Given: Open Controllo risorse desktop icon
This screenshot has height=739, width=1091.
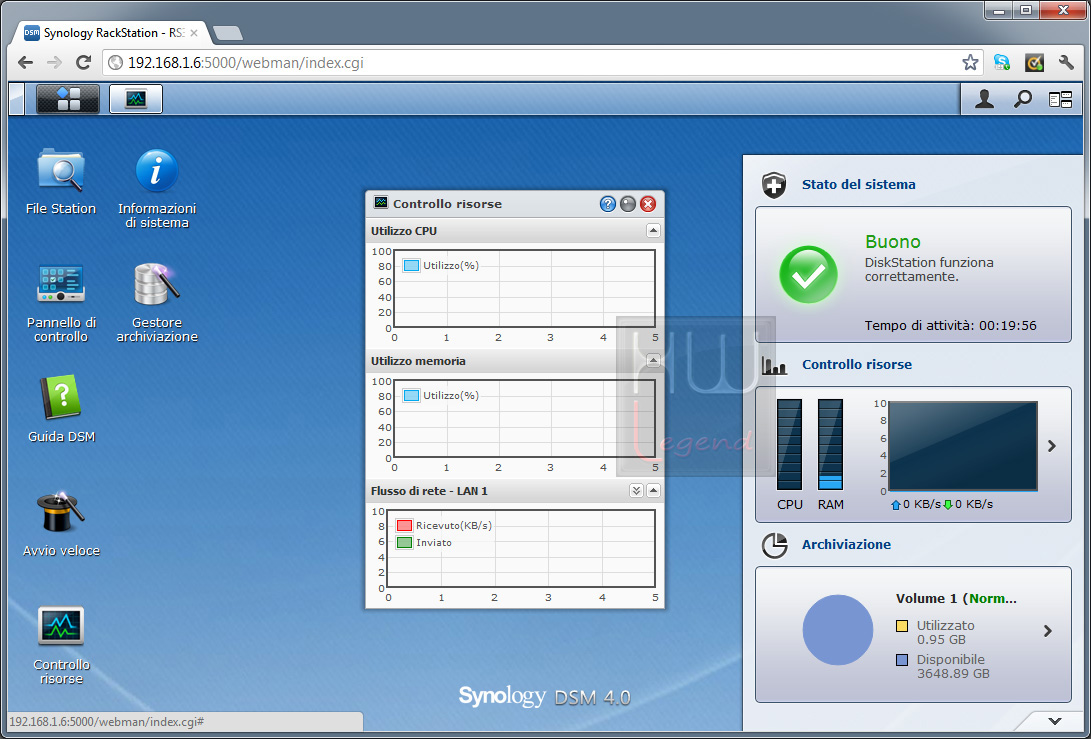Looking at the screenshot, I should tap(61, 645).
